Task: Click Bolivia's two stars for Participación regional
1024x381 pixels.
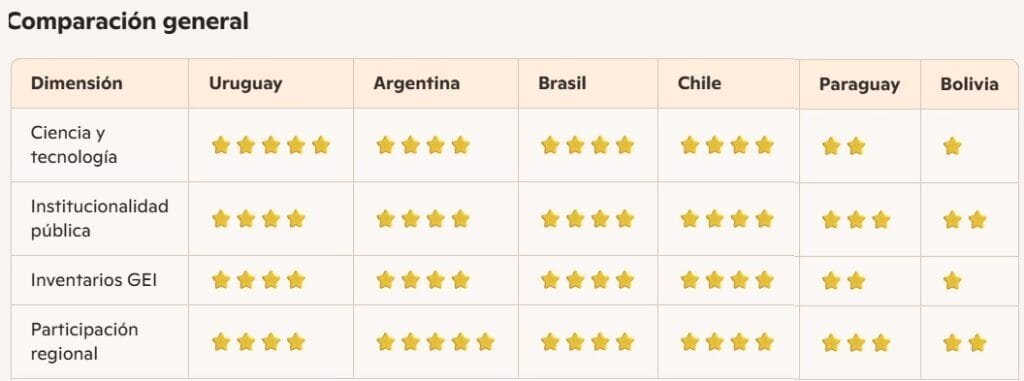Action: 965,342
